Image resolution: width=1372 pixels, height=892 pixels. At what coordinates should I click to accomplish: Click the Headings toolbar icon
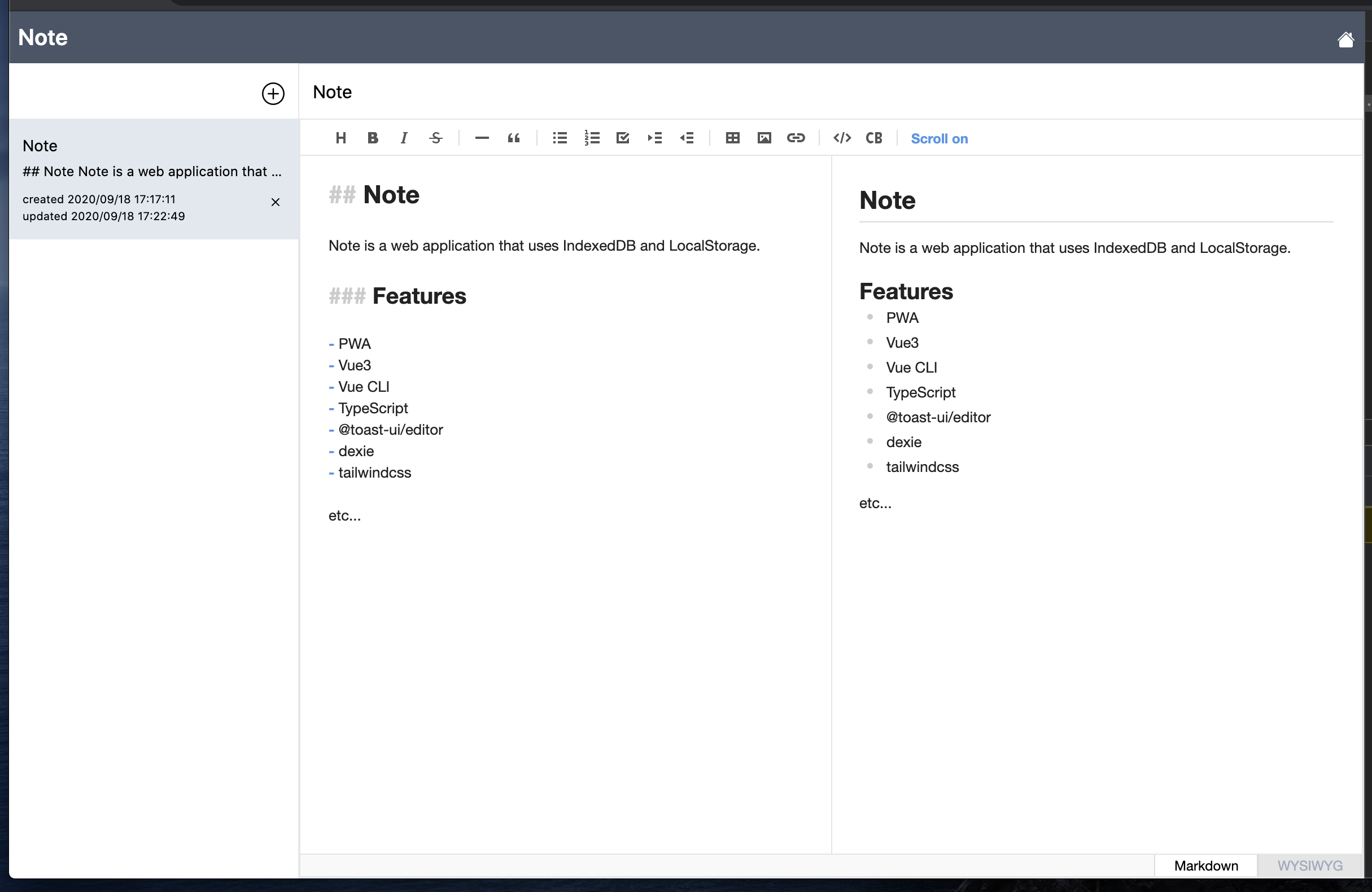coord(340,138)
